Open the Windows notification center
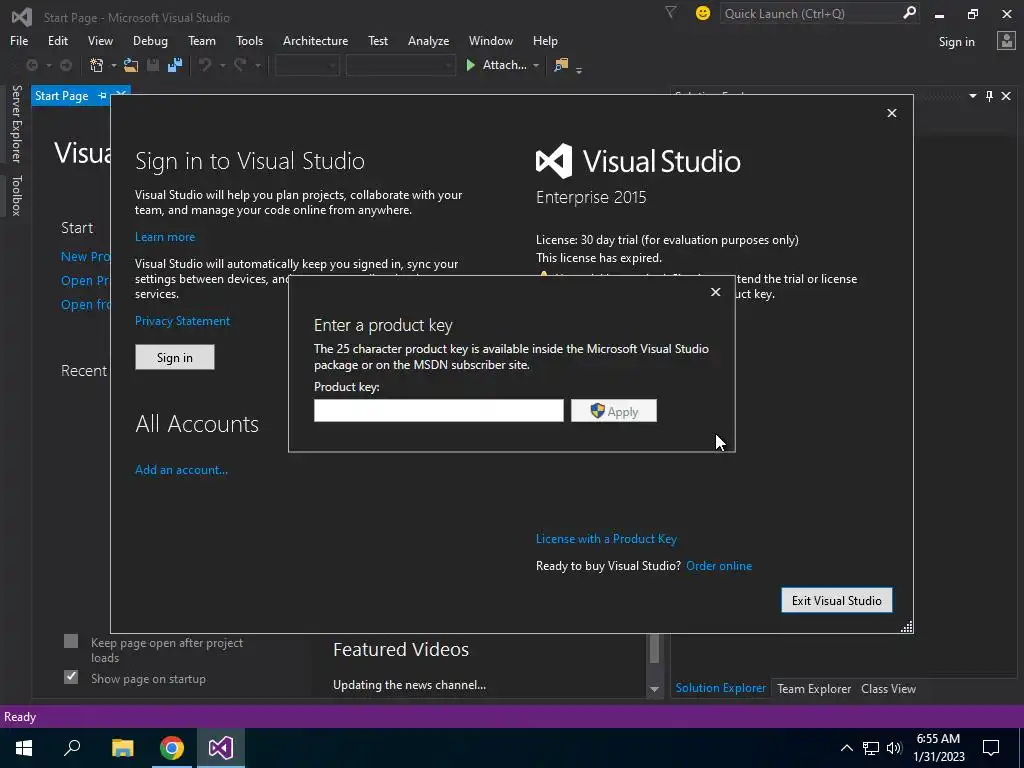The width and height of the screenshot is (1024, 768). [991, 748]
